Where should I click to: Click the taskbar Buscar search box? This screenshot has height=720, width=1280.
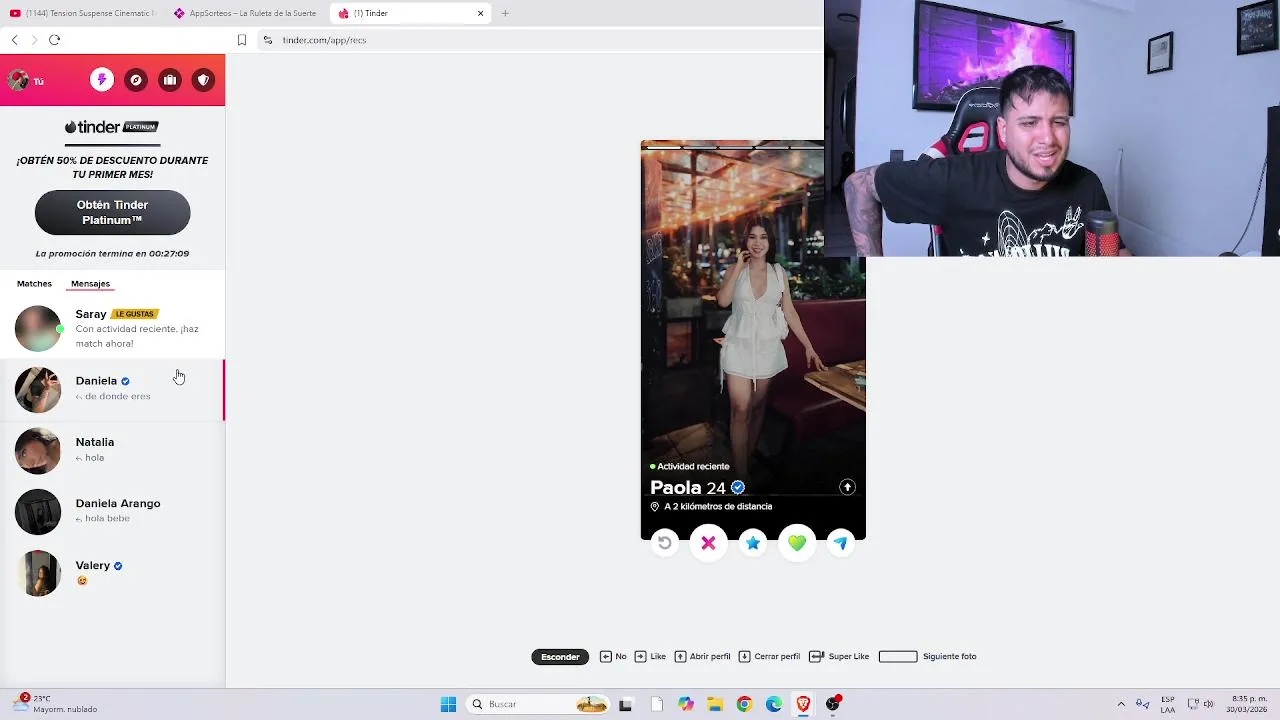539,704
